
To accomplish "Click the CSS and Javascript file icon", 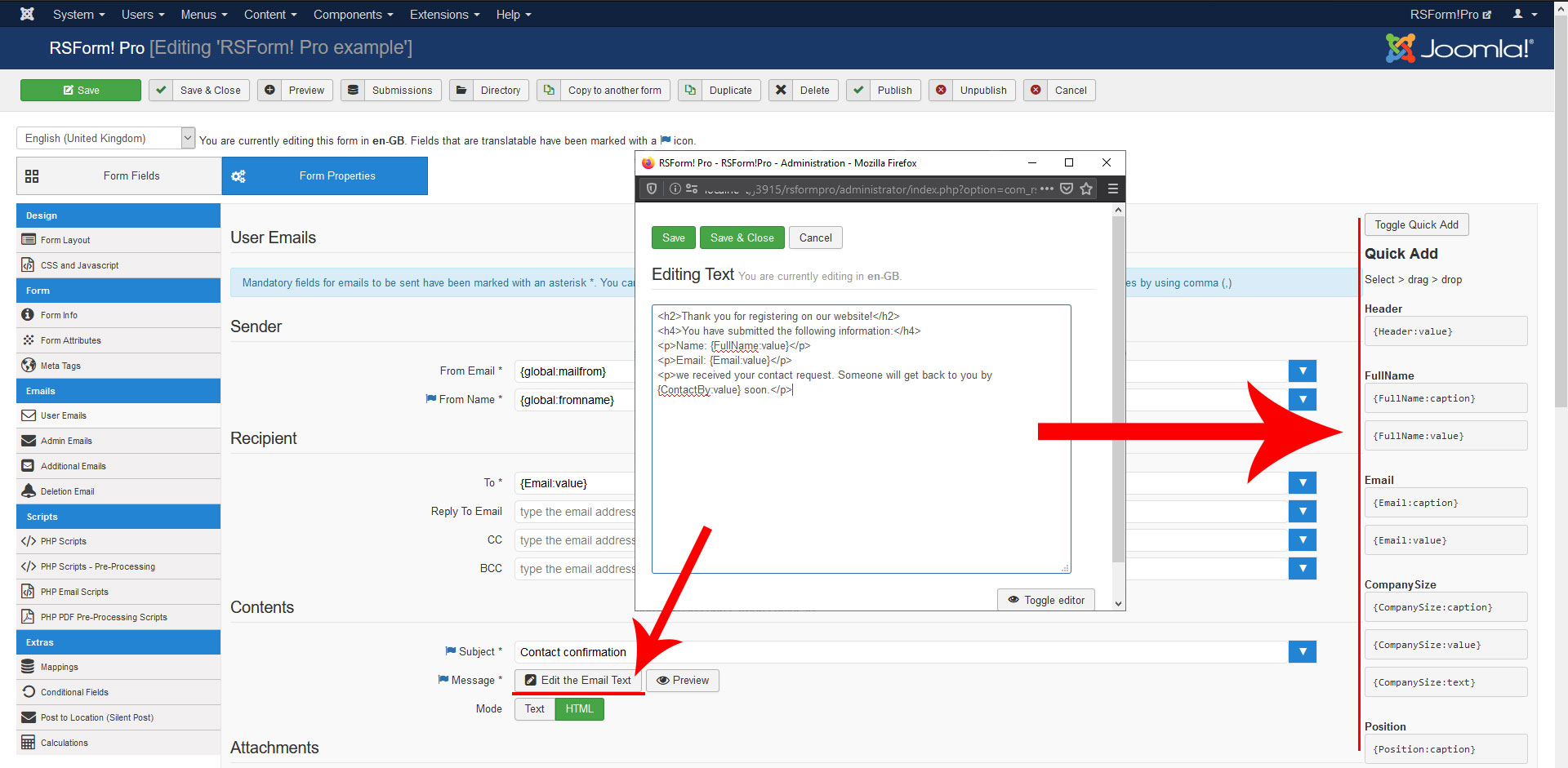I will click(29, 265).
